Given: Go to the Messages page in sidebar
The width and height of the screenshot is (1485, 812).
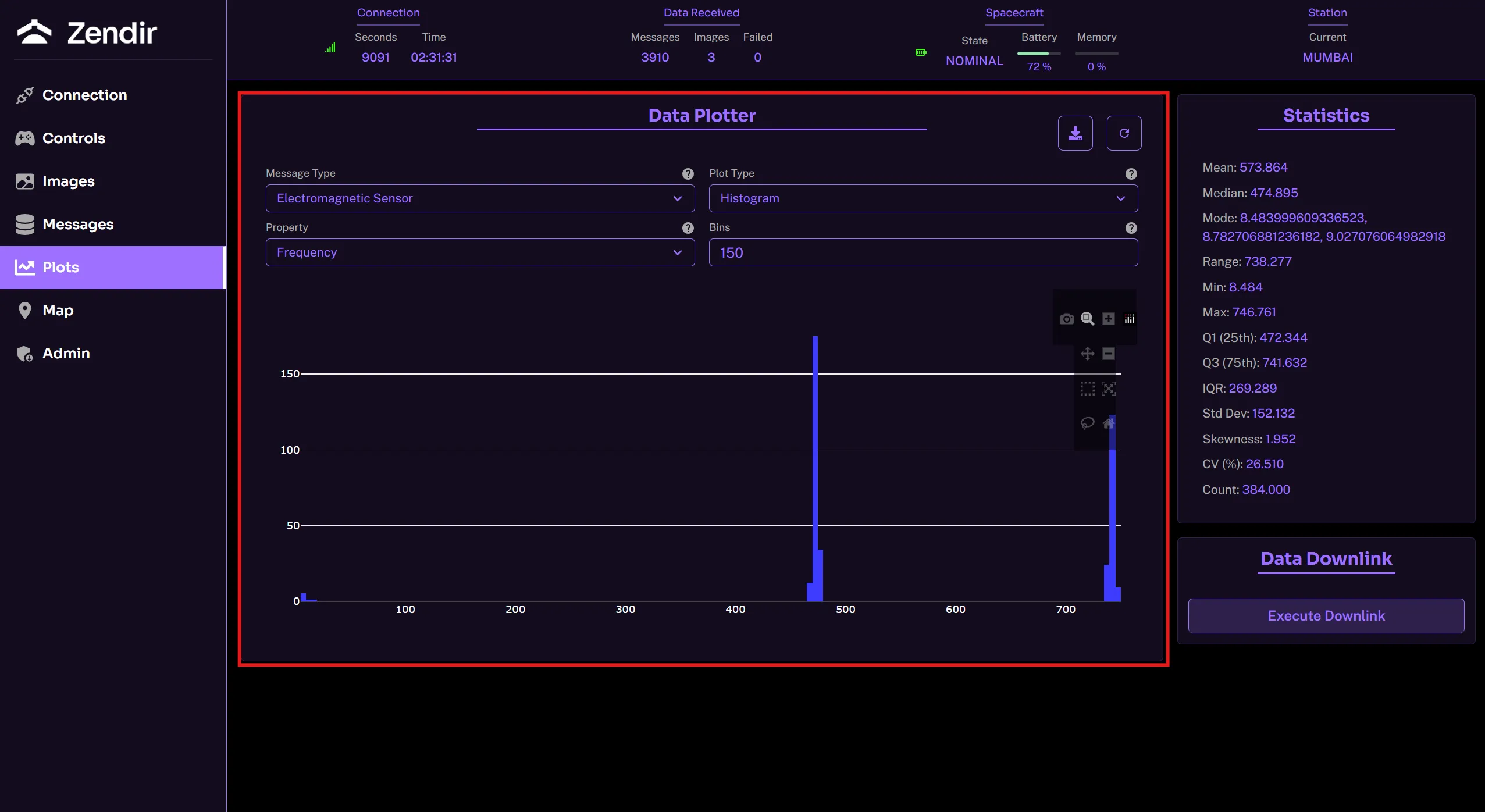Looking at the screenshot, I should [x=78, y=225].
